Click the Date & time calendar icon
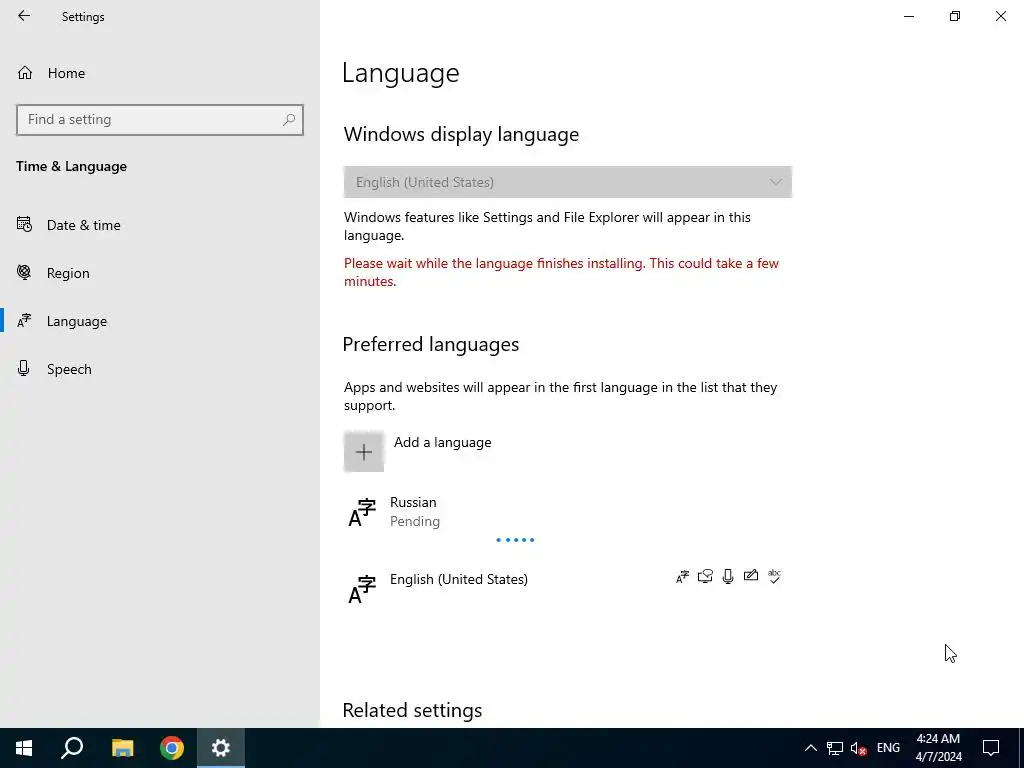The image size is (1024, 768). click(24, 225)
